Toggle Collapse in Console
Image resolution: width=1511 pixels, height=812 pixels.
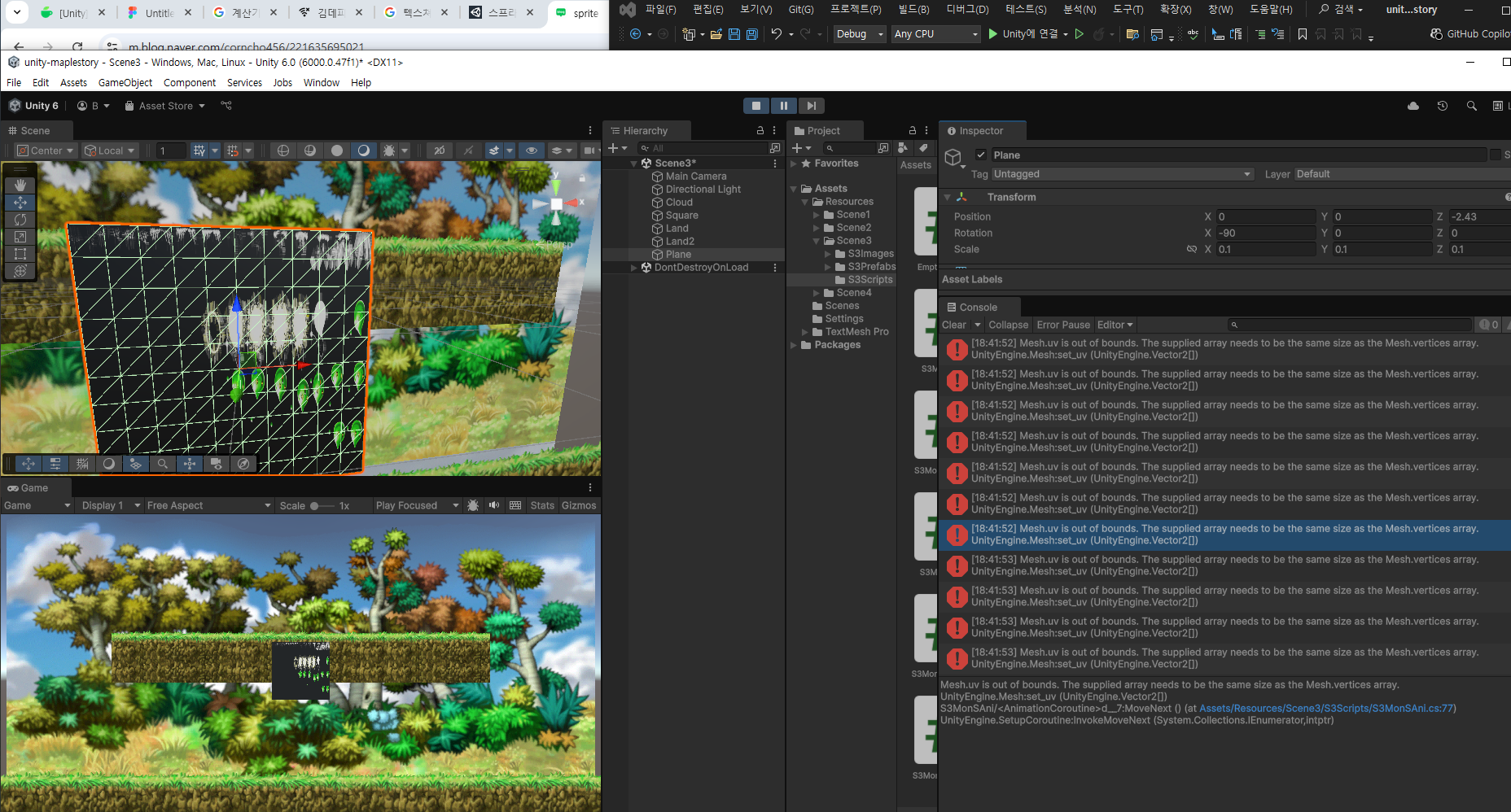point(1008,325)
